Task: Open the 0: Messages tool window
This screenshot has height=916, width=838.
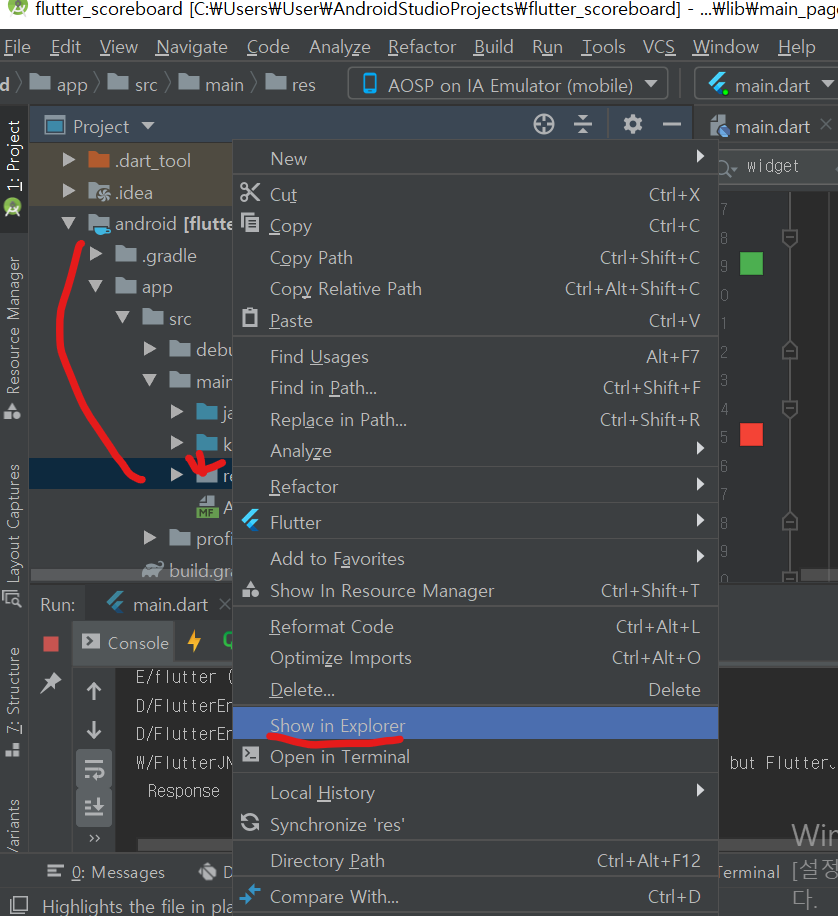Action: 106,872
